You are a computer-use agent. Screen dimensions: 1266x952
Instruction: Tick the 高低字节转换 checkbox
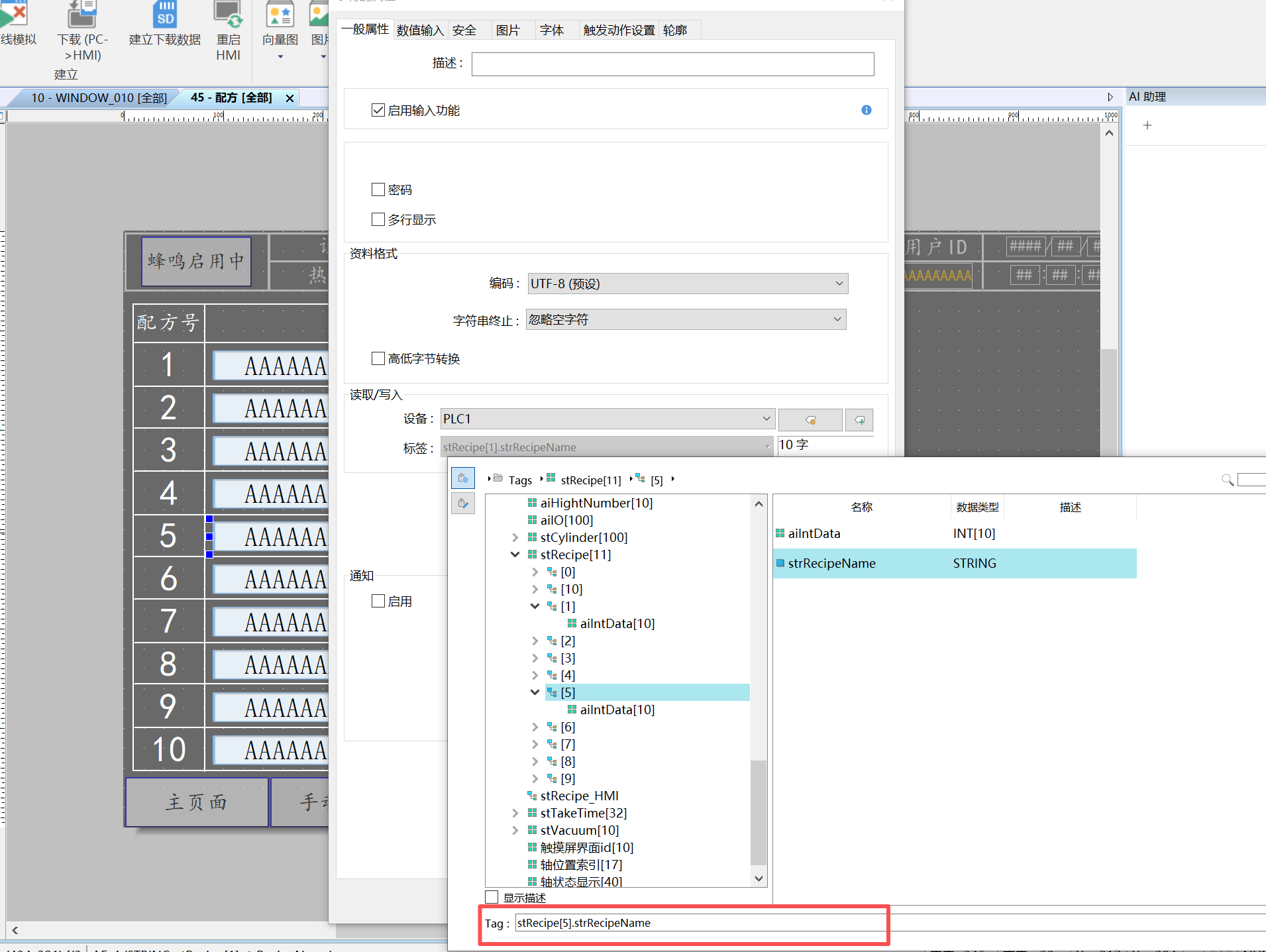[x=378, y=358]
